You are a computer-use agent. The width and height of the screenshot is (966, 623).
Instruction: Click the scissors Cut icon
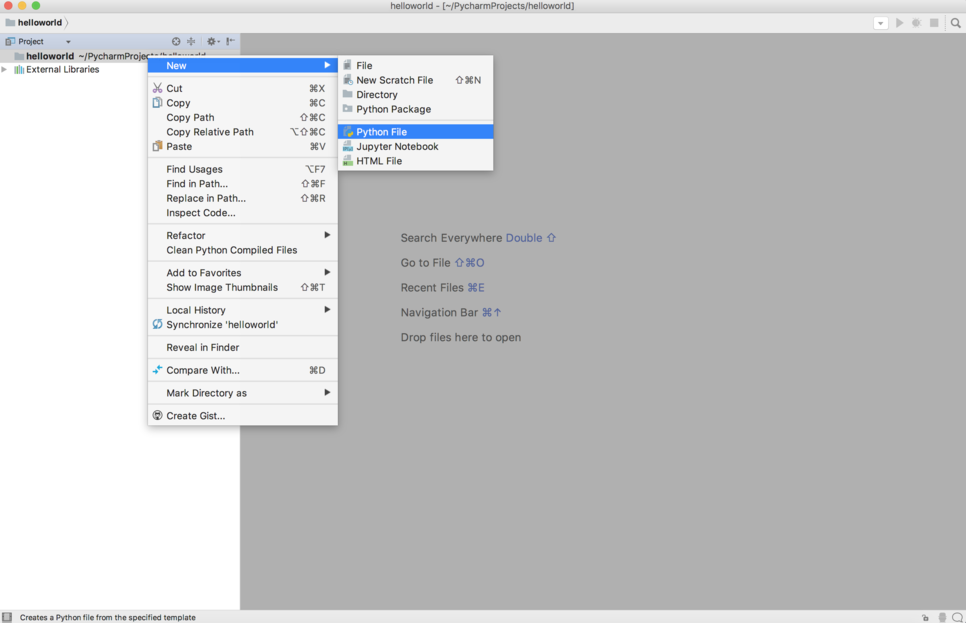(158, 88)
